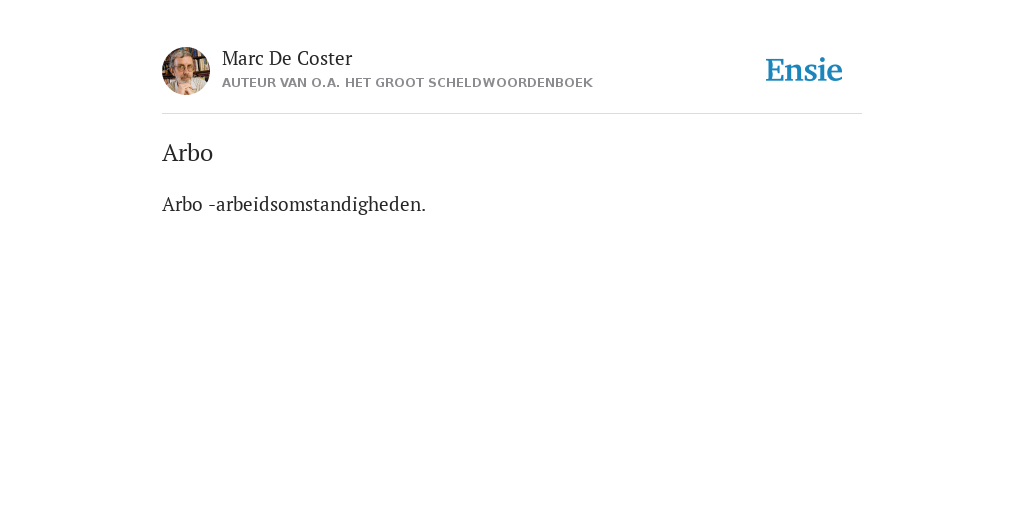Viewport: 1024px width, 512px height.
Task: Click the subtitle starting with AUTEUR VAN
Action: tap(407, 83)
